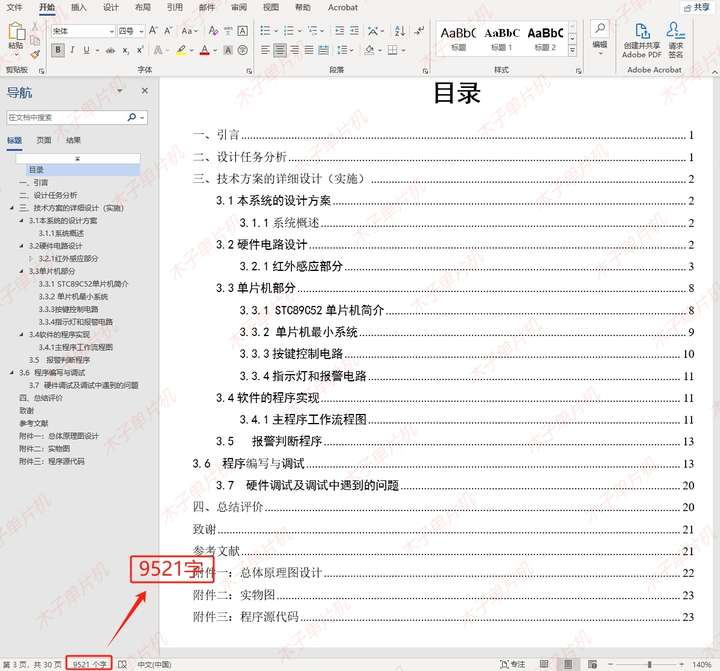Close the navigation pane

click(x=145, y=90)
